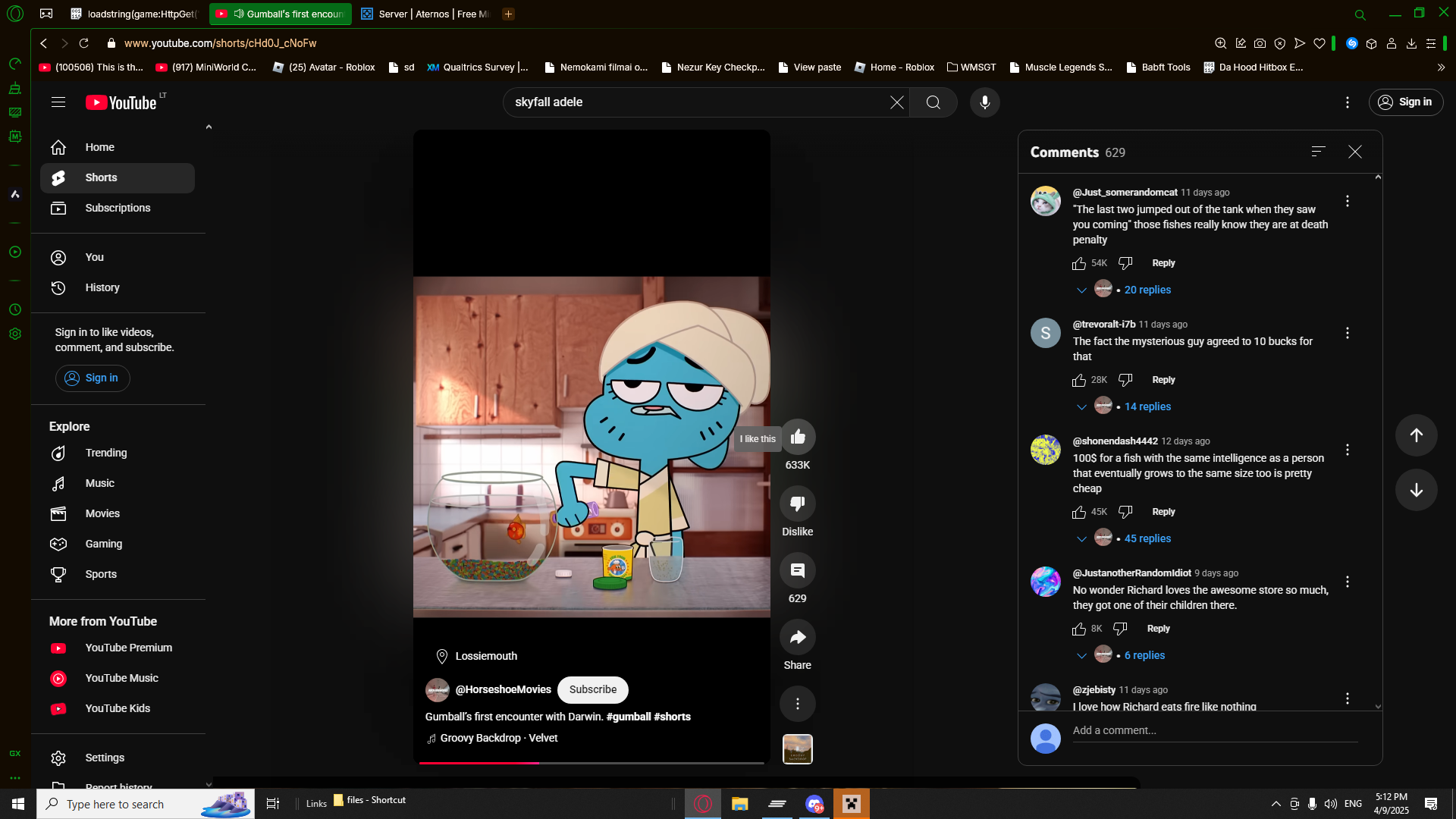
Task: Open Subscriptions in the sidebar
Action: pyautogui.click(x=118, y=208)
